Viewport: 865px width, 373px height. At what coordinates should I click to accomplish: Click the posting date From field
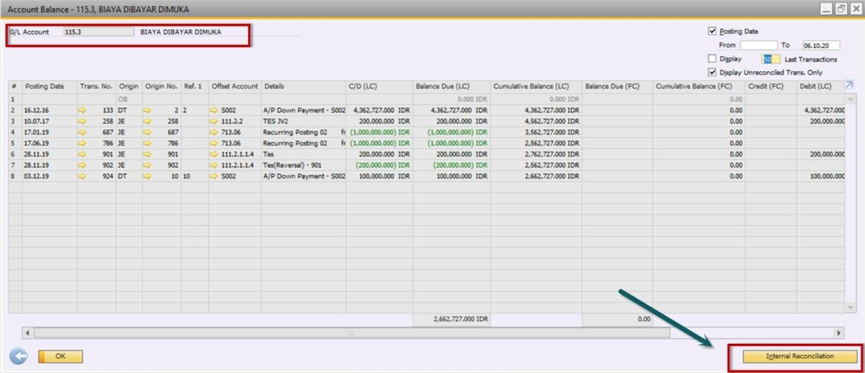(x=759, y=45)
